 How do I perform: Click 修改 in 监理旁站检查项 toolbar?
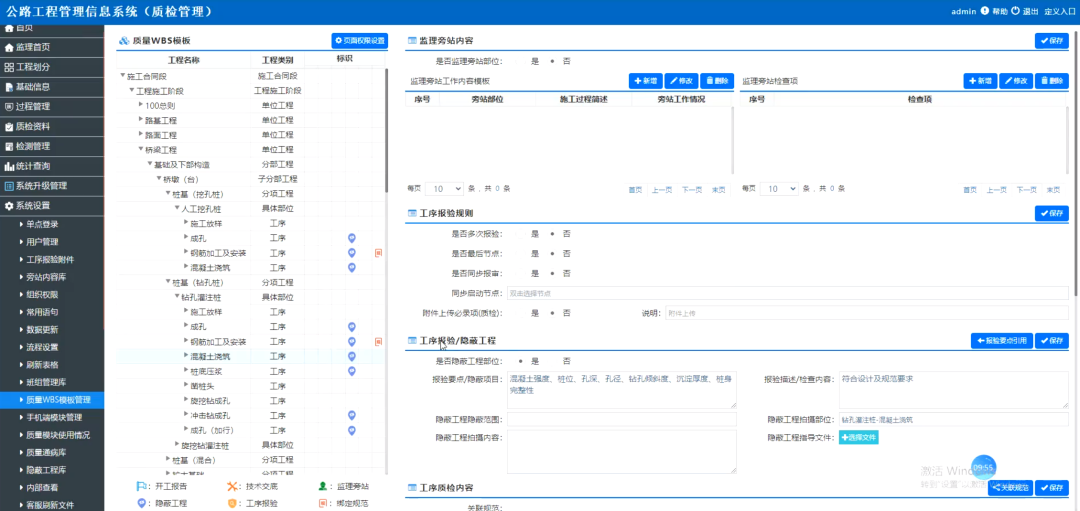coord(1016,81)
